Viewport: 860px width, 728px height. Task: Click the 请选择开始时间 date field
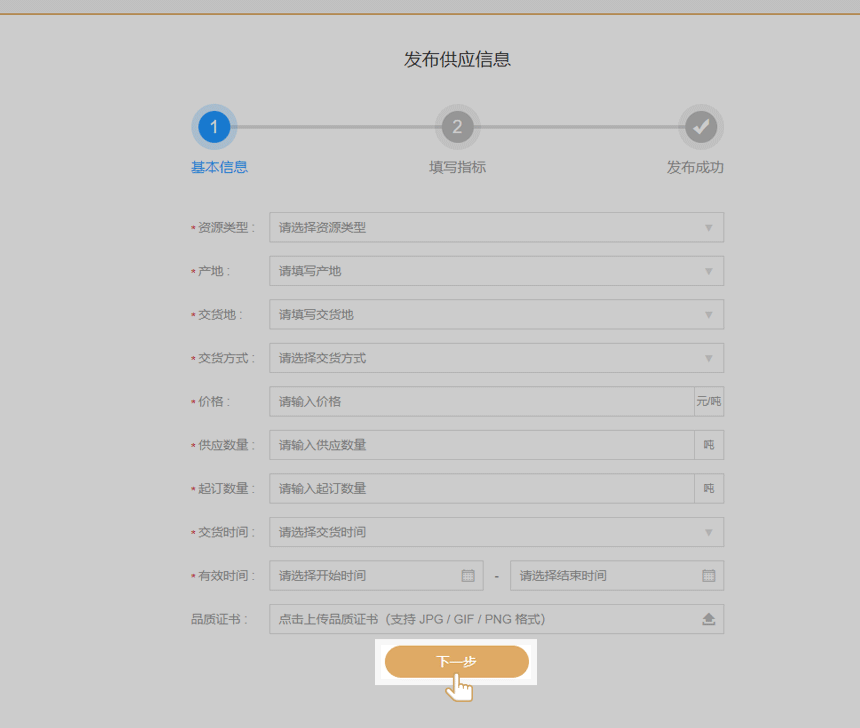365,576
